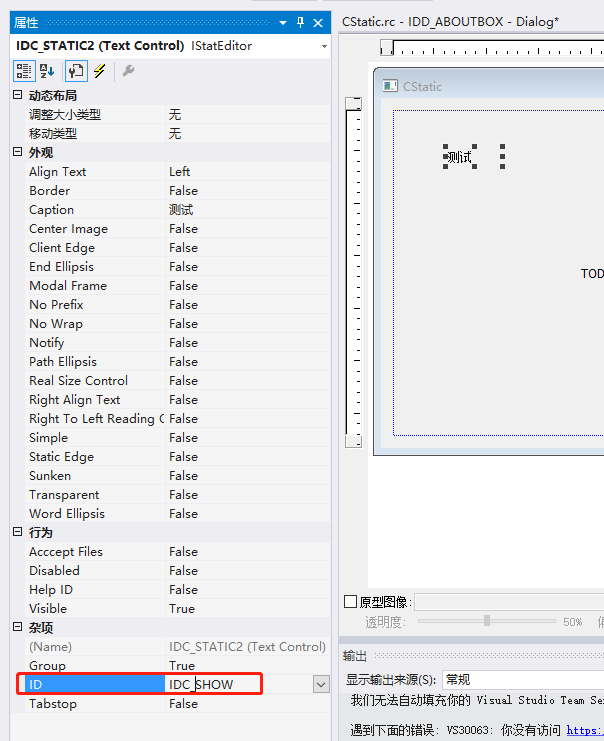Select the Modal Frame property

pyautogui.click(x=178, y=285)
